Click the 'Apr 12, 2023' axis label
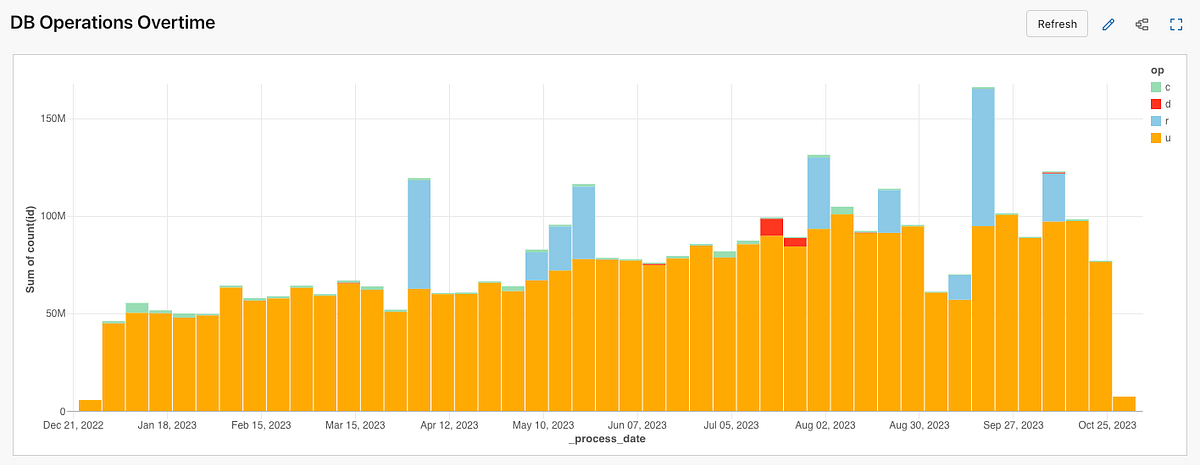 tap(450, 425)
